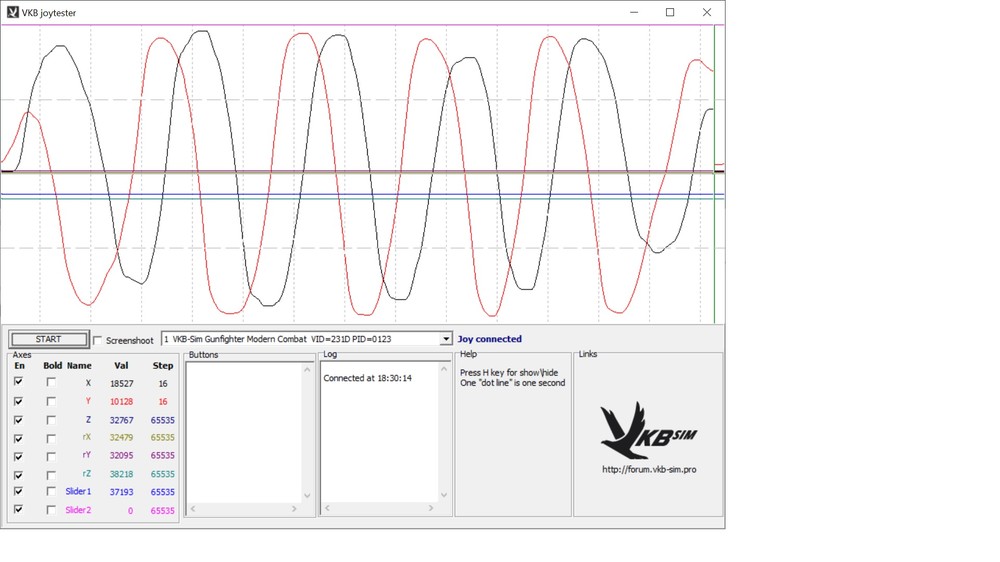
Task: Click the rX axis value 32479
Action: point(121,438)
